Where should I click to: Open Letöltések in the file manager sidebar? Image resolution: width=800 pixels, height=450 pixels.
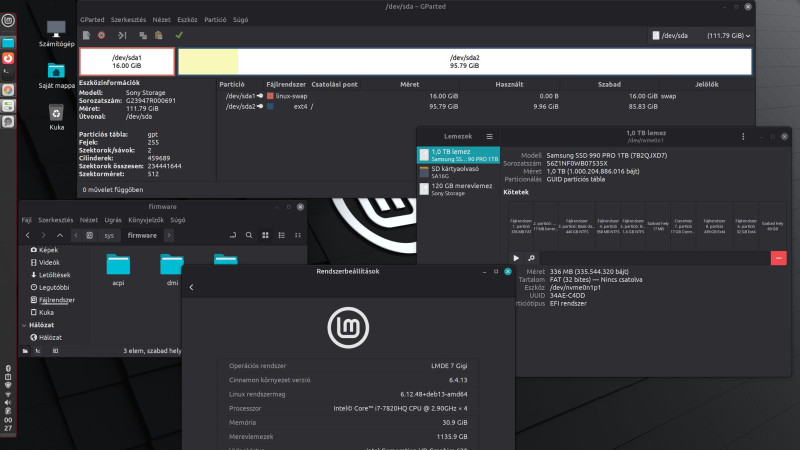click(x=55, y=275)
